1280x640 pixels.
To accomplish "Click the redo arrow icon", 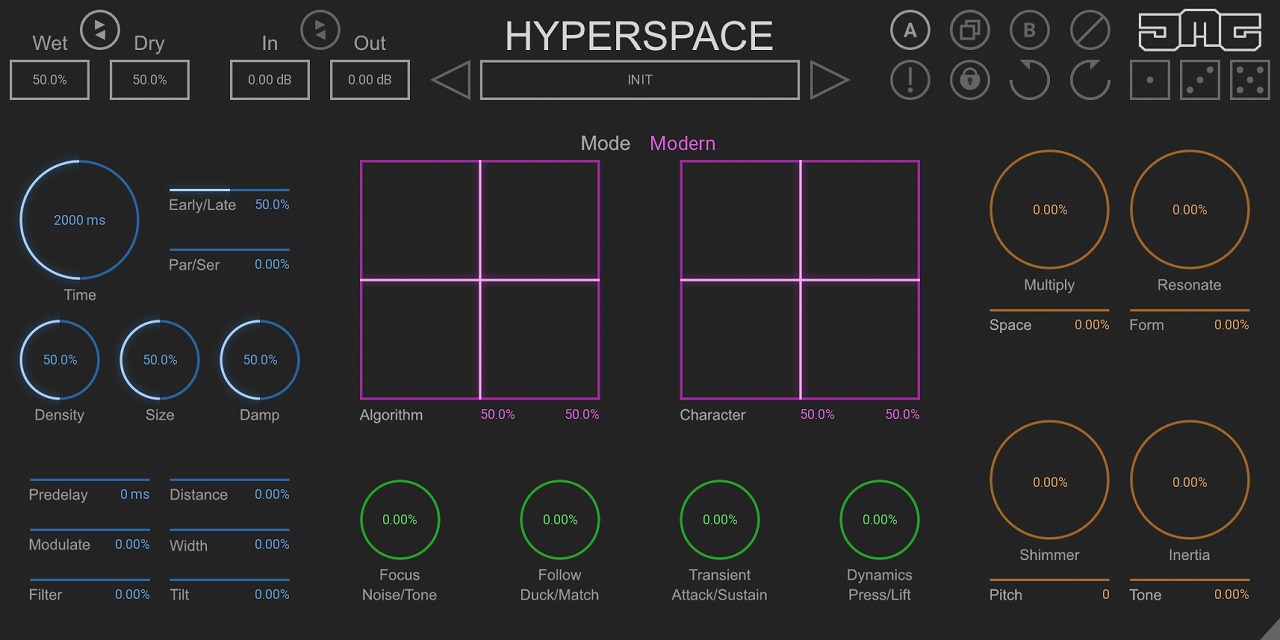I will coord(1090,80).
